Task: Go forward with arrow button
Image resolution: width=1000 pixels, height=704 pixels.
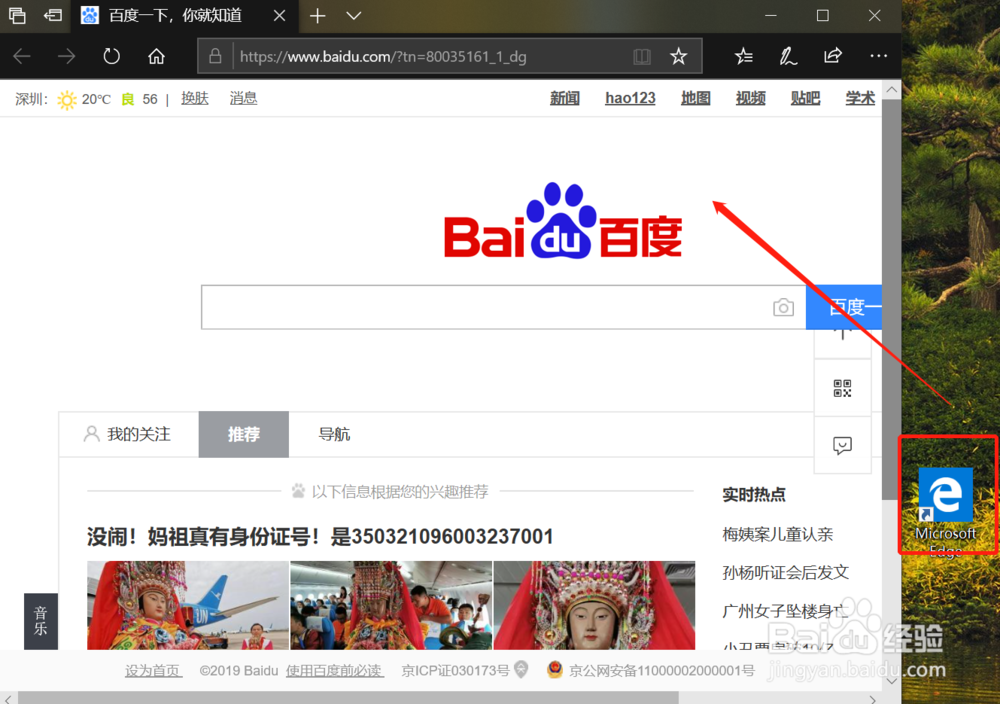Action: click(66, 57)
